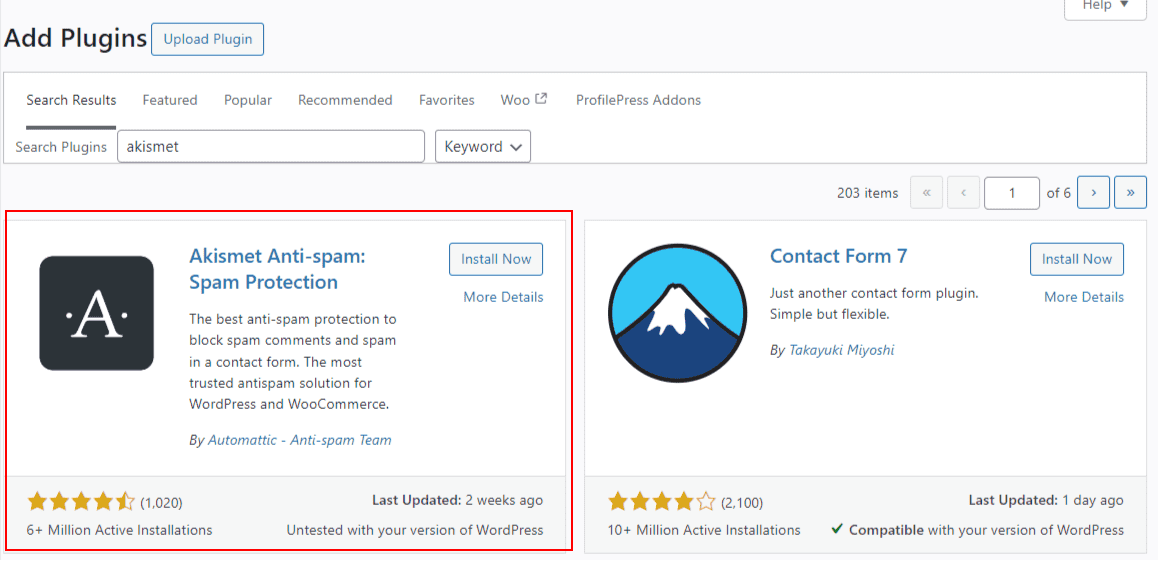This screenshot has width=1158, height=561.
Task: Open the Favorites tab
Action: (447, 100)
